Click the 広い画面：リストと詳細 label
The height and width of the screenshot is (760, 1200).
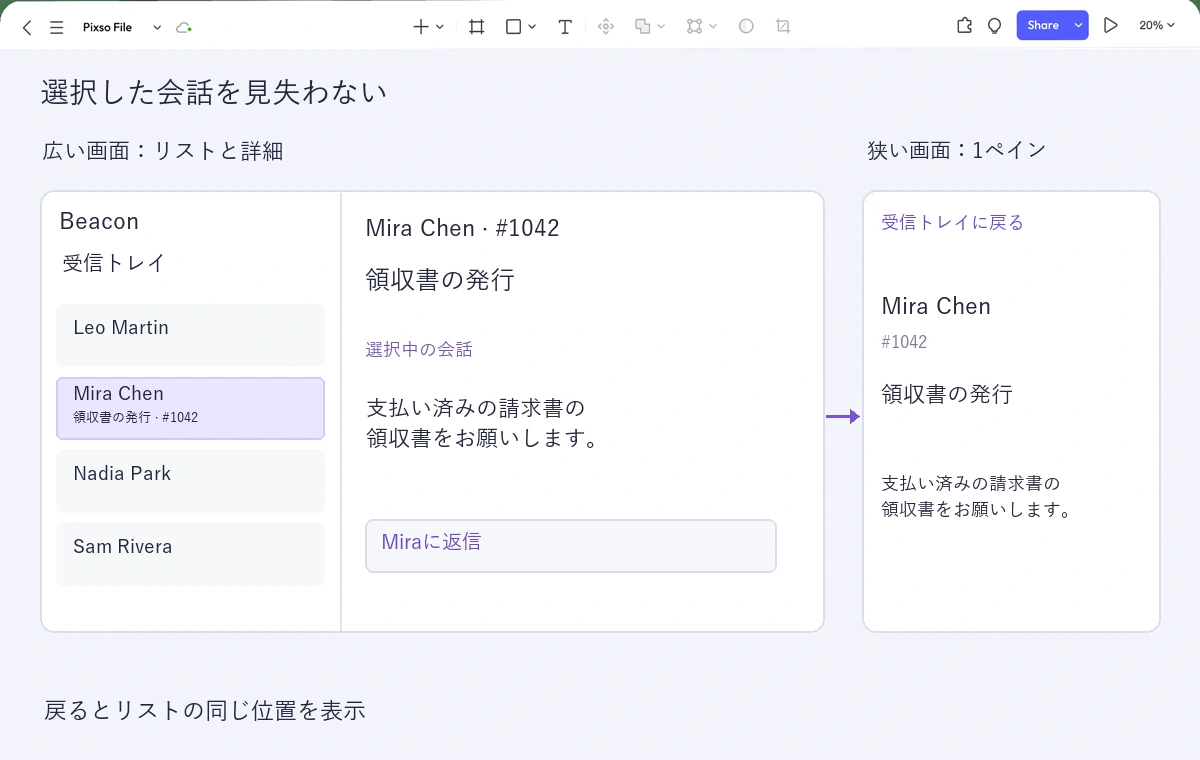pyautogui.click(x=163, y=151)
